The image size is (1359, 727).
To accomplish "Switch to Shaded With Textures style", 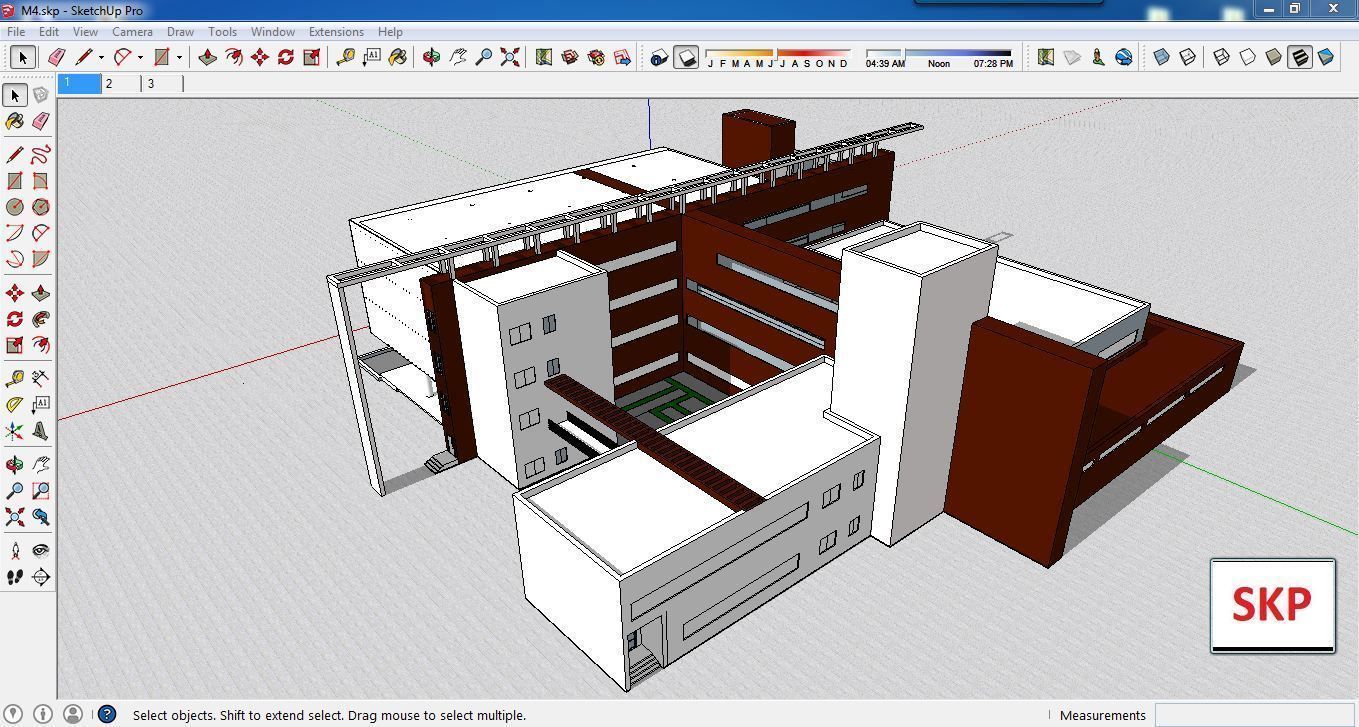I will point(1300,57).
